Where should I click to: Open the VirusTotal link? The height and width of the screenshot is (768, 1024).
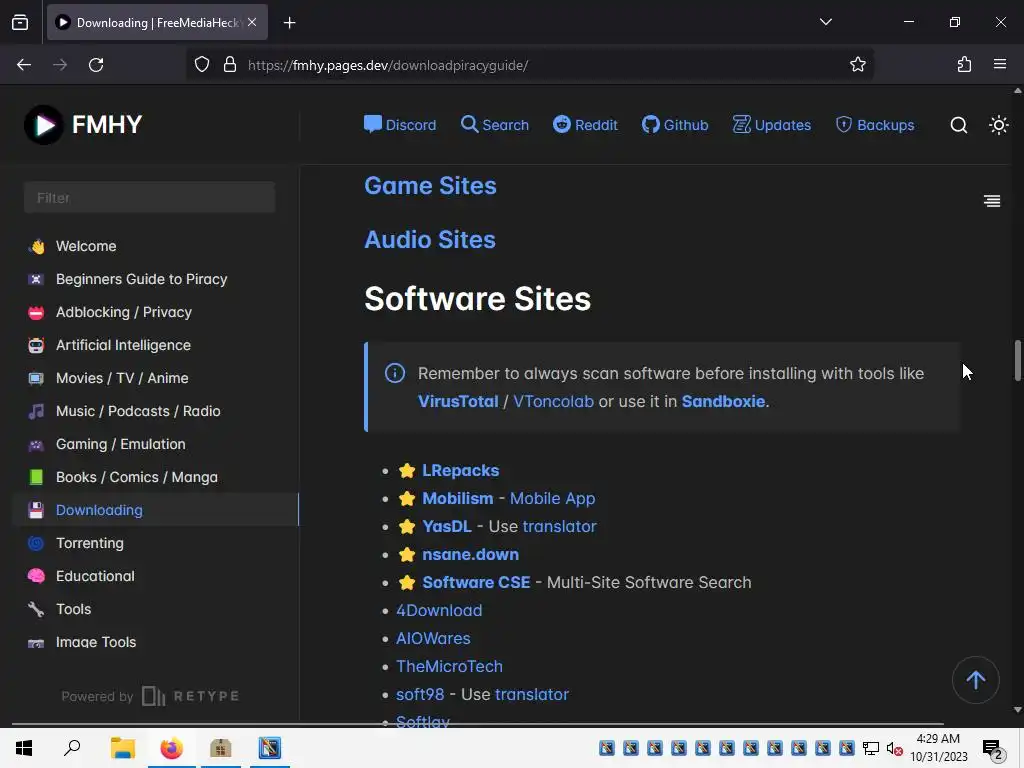[458, 402]
